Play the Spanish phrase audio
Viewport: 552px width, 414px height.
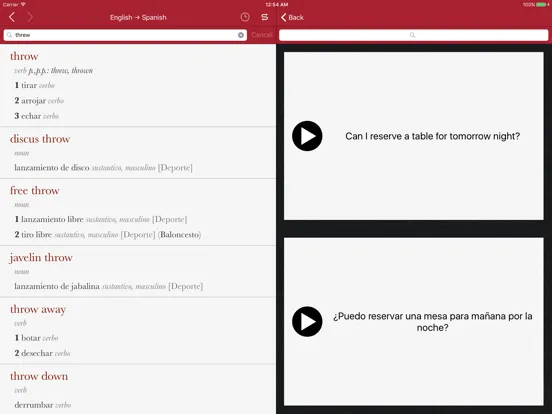(x=307, y=321)
